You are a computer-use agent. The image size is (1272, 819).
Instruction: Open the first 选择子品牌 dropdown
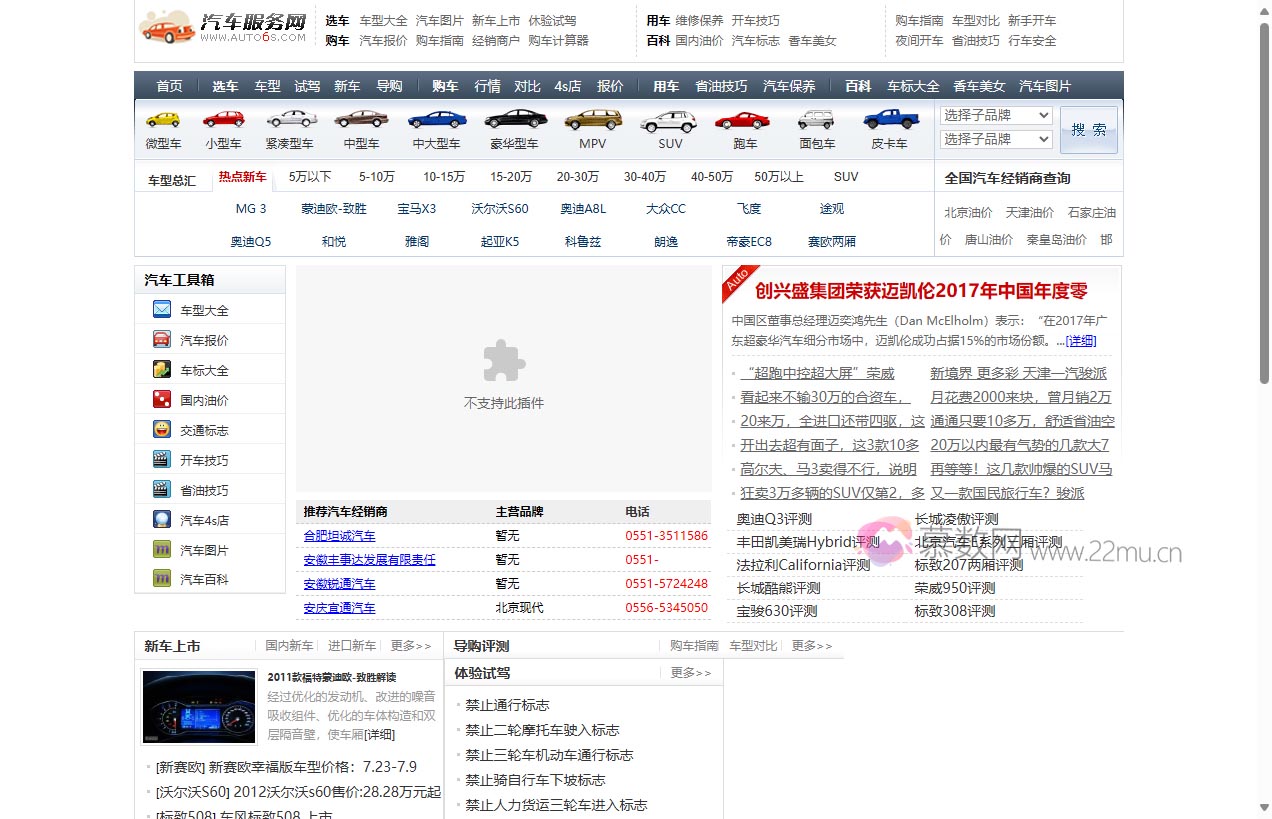[x=995, y=115]
